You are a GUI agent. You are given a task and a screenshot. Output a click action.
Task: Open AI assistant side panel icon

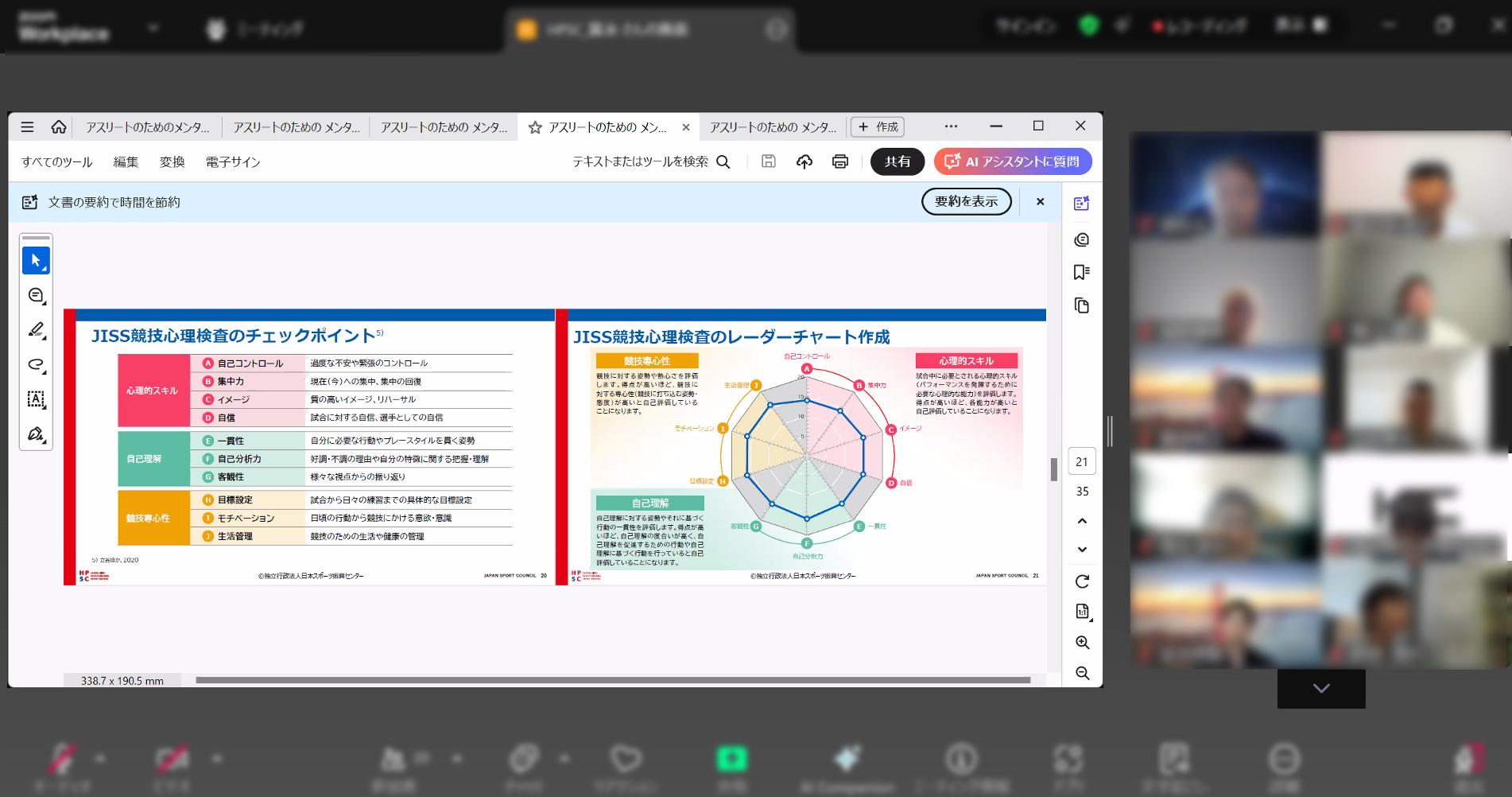point(1082,204)
